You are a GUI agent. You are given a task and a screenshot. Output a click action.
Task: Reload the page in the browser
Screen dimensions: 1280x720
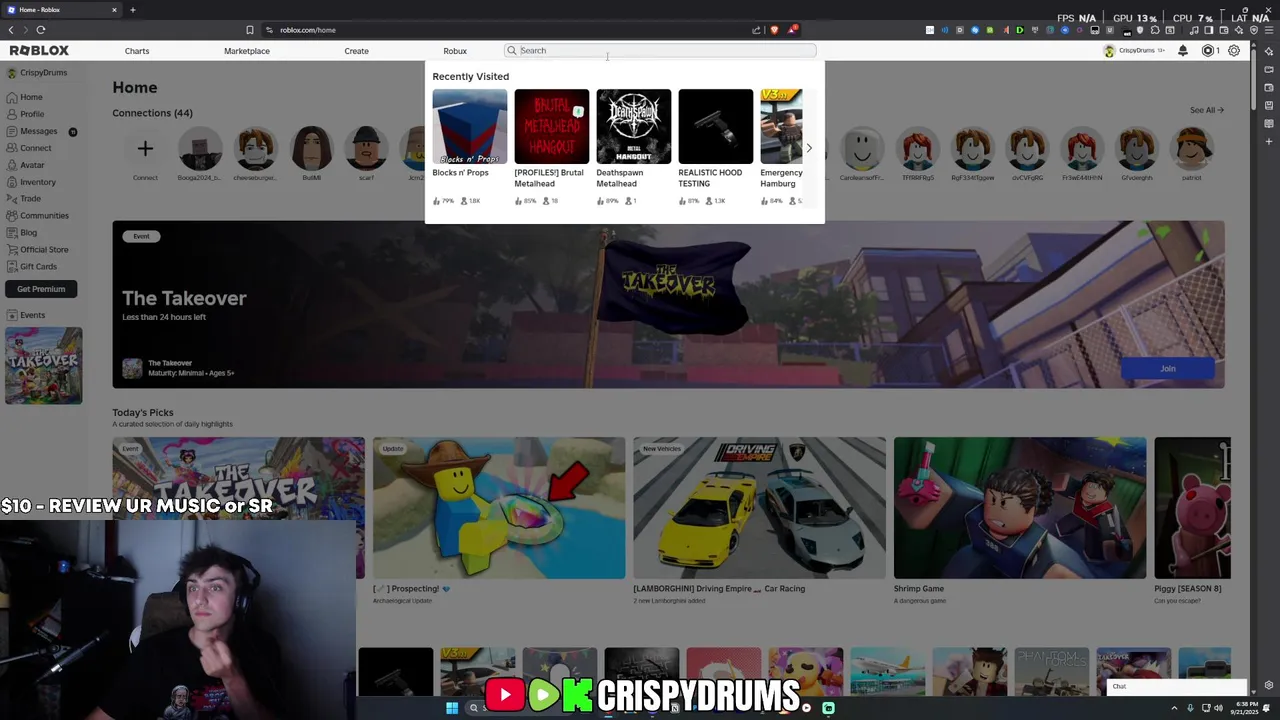pos(41,30)
